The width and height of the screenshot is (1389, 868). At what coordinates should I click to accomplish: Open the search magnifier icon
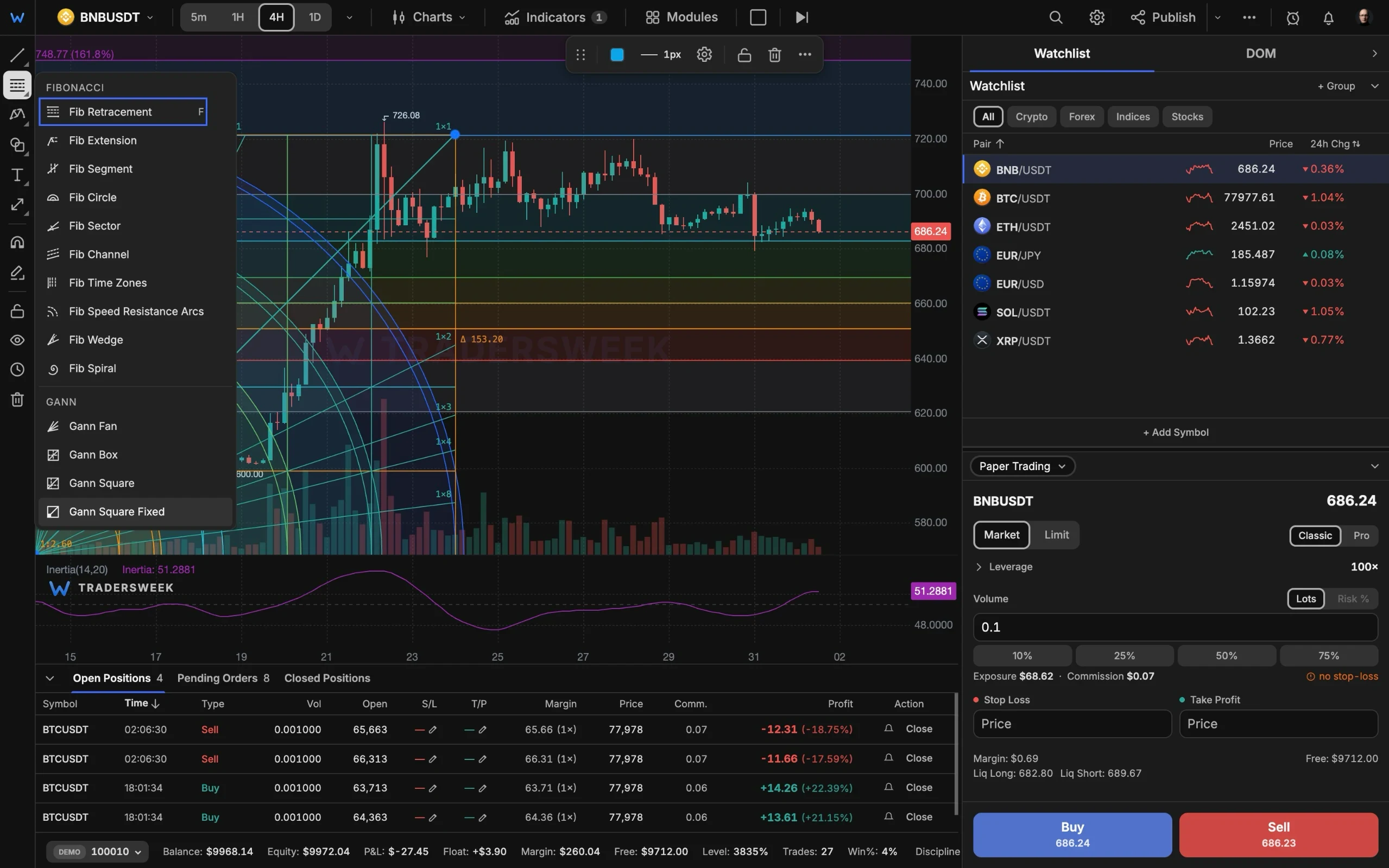[1056, 17]
